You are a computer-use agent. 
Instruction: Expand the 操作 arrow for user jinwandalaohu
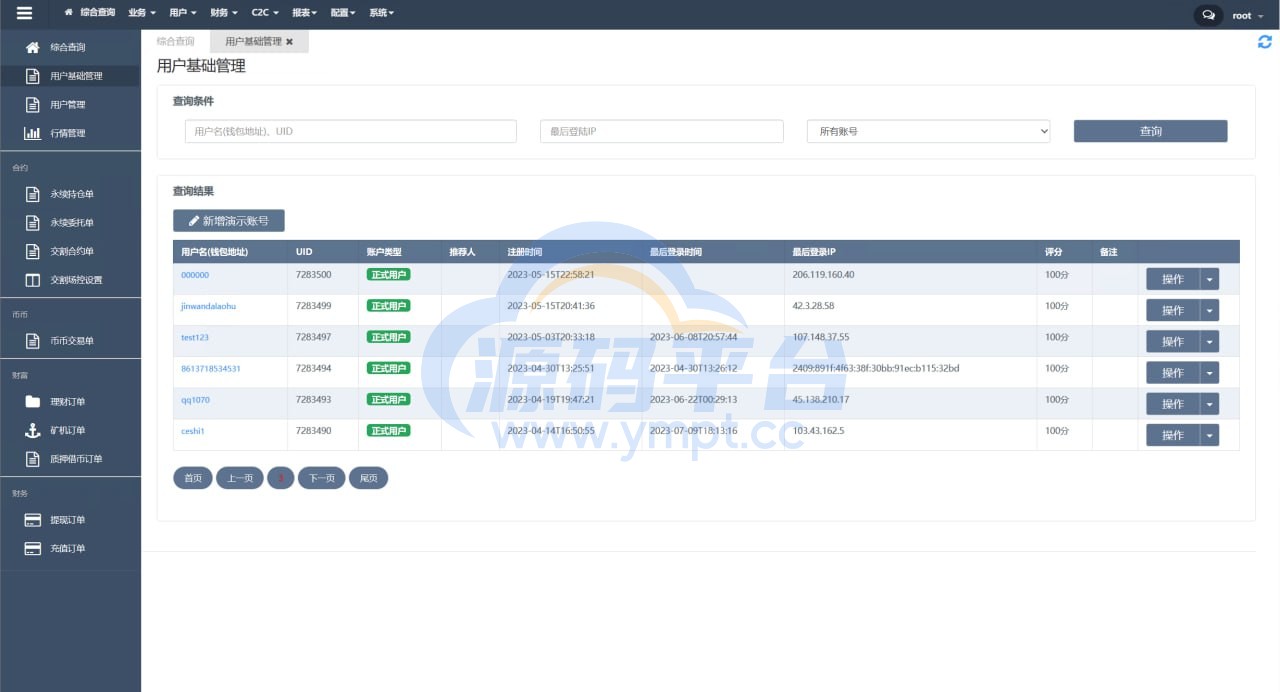(1210, 310)
